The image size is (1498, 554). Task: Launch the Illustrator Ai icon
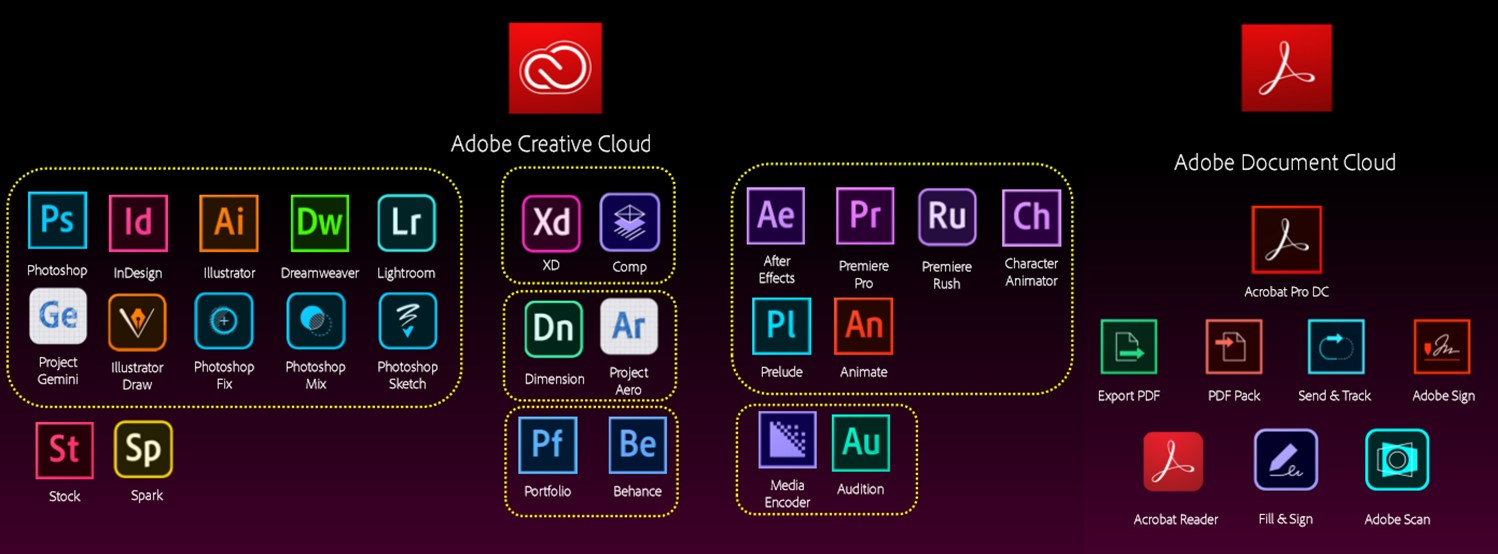229,223
